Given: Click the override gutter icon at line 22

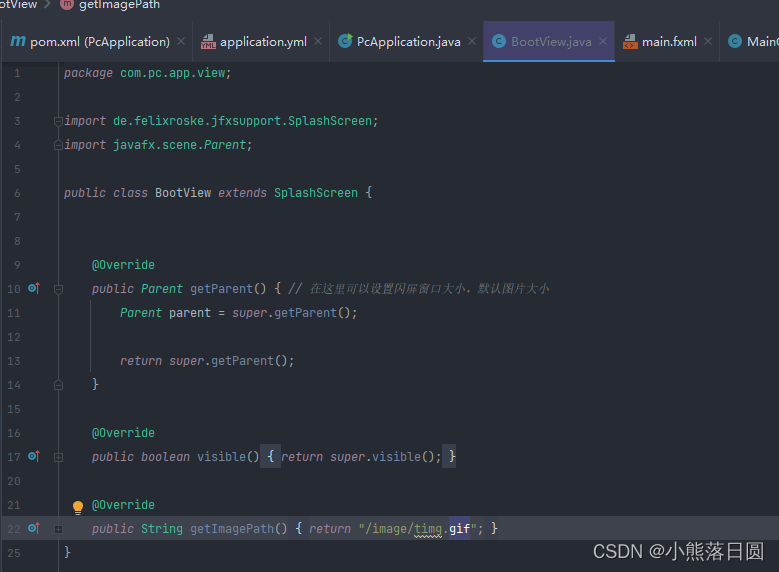Looking at the screenshot, I should point(34,528).
